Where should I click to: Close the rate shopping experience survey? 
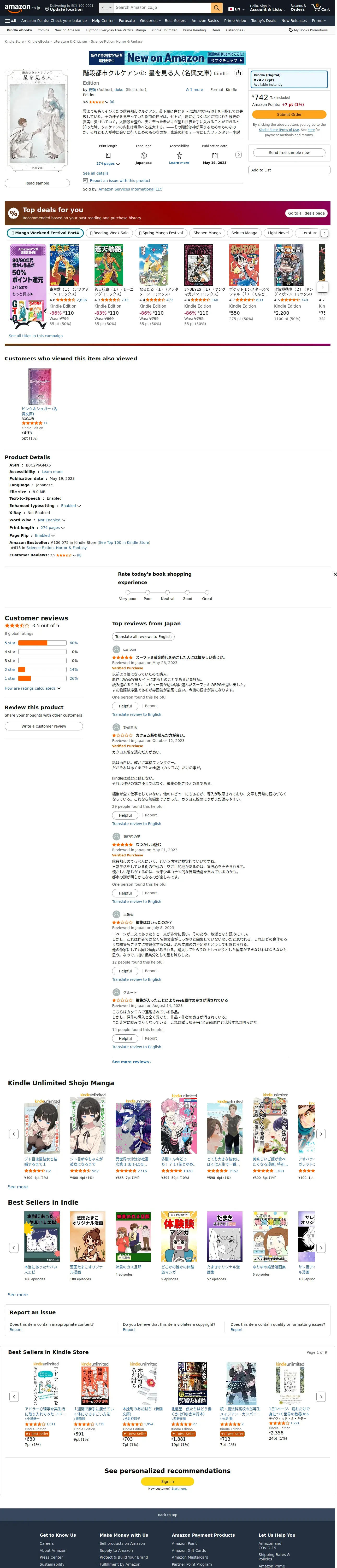[335, 574]
